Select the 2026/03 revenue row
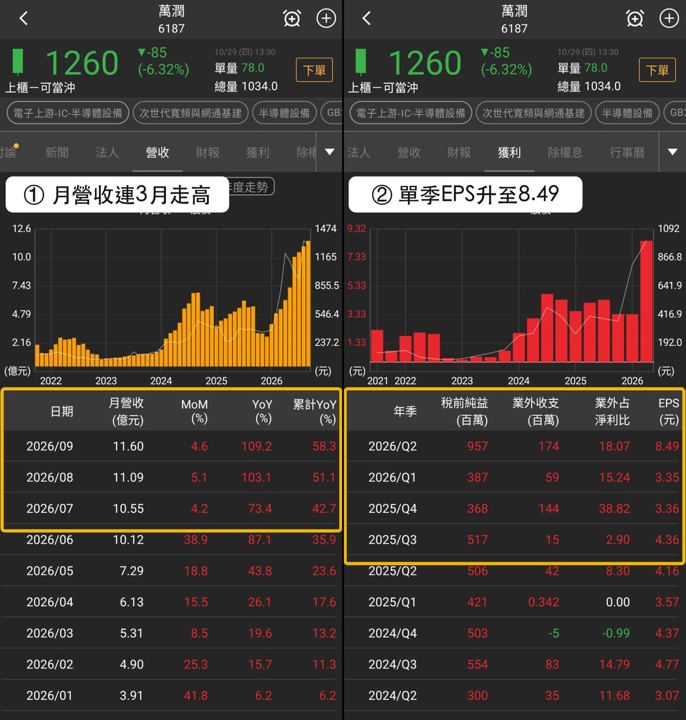Viewport: 686px width, 720px height. [x=171, y=634]
